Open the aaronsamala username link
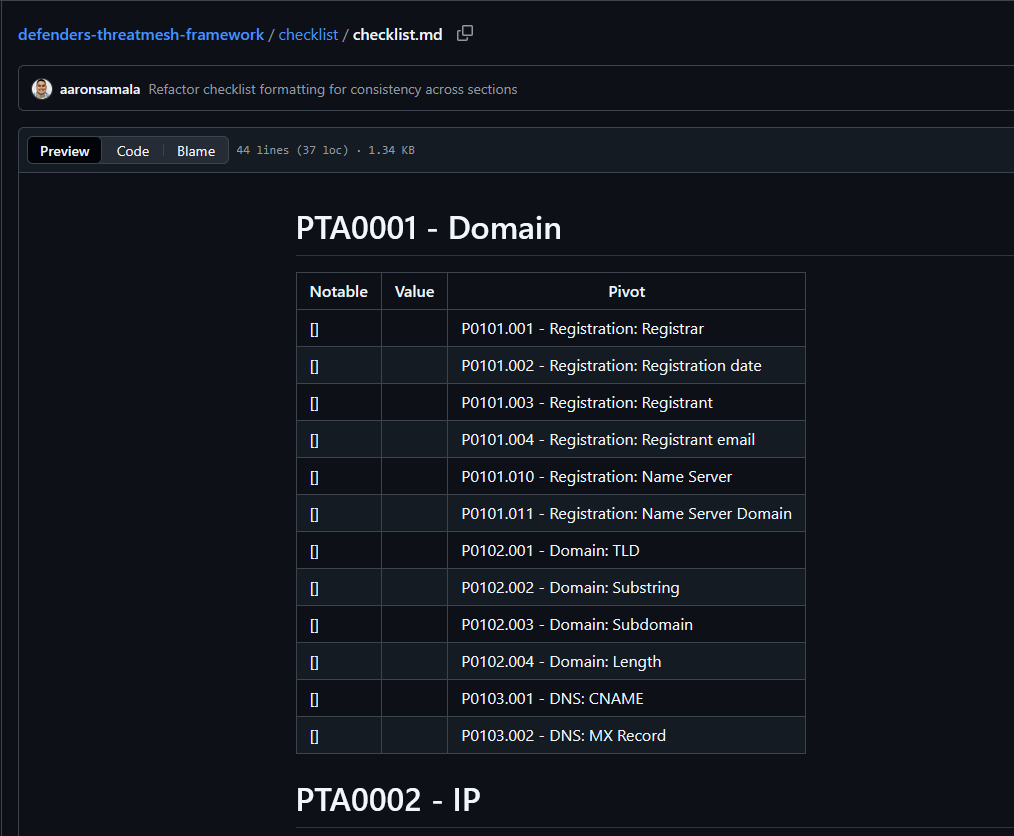Image resolution: width=1014 pixels, height=836 pixels. 100,89
